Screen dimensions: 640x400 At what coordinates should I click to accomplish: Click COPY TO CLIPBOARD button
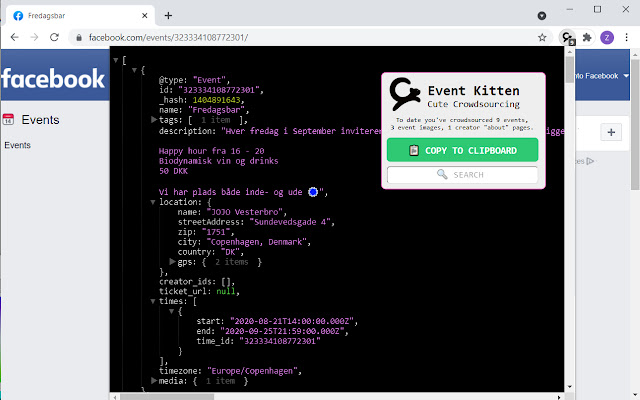click(x=462, y=150)
